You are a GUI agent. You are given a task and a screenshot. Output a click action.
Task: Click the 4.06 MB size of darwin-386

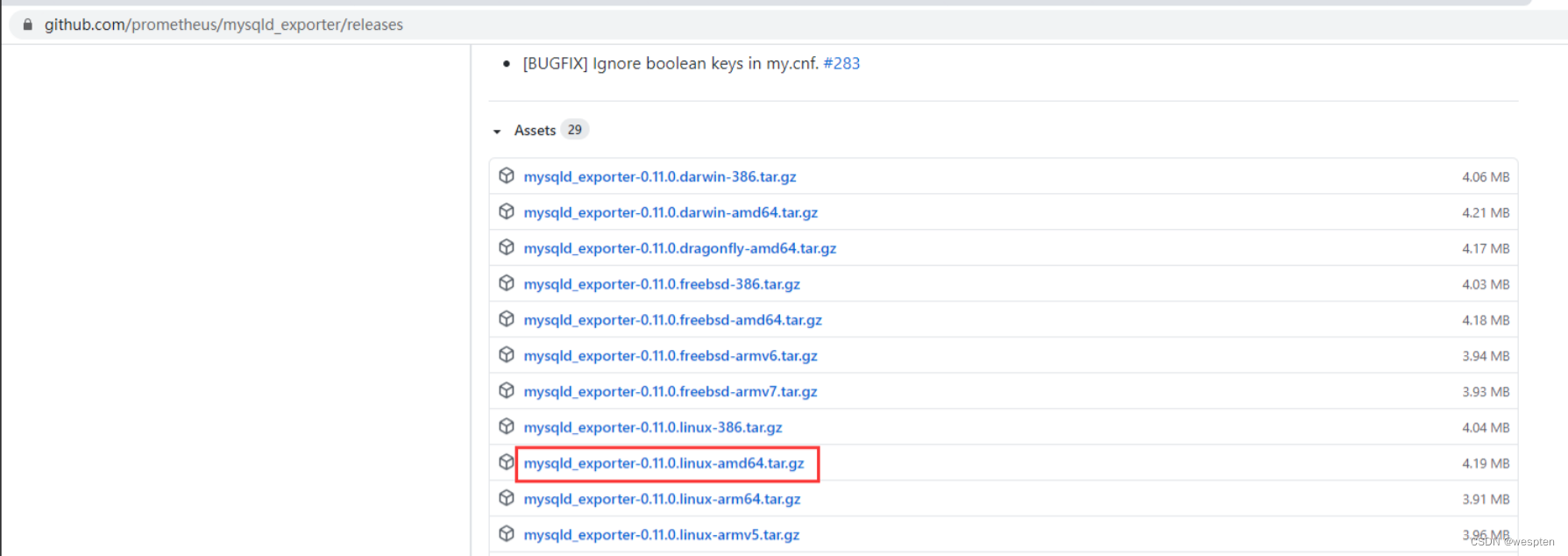(x=1486, y=177)
